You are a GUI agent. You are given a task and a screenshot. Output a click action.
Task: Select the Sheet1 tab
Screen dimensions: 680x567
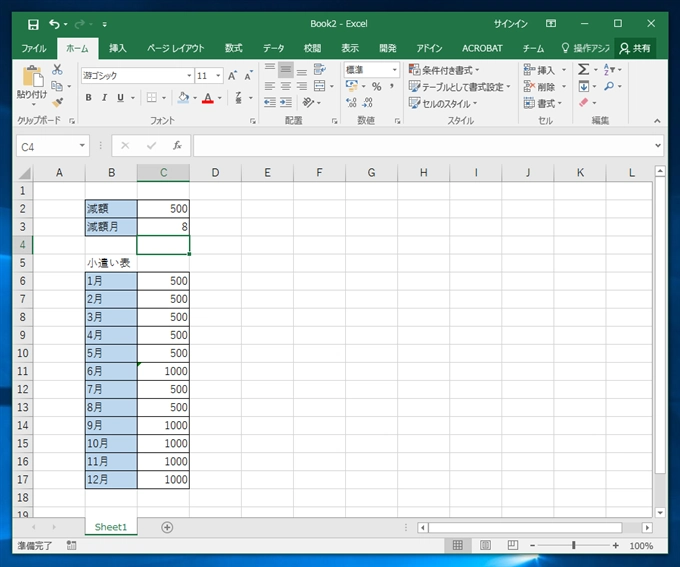pos(111,527)
